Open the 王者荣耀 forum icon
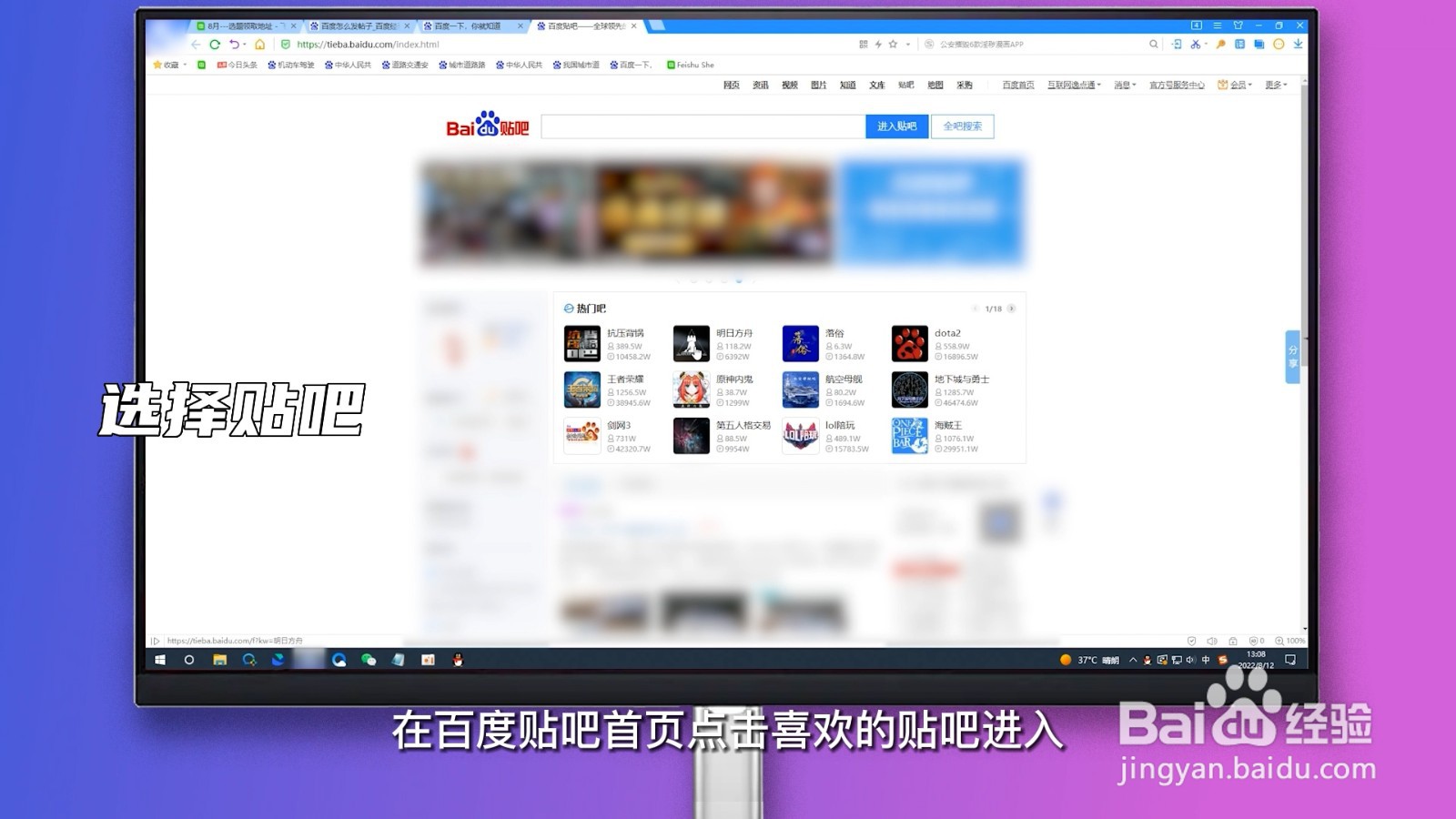Image resolution: width=1456 pixels, height=819 pixels. (x=581, y=389)
